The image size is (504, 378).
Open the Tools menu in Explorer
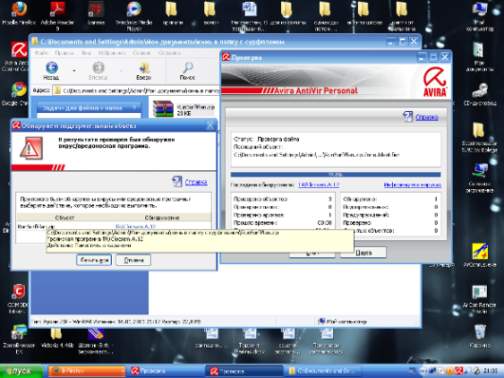142,53
